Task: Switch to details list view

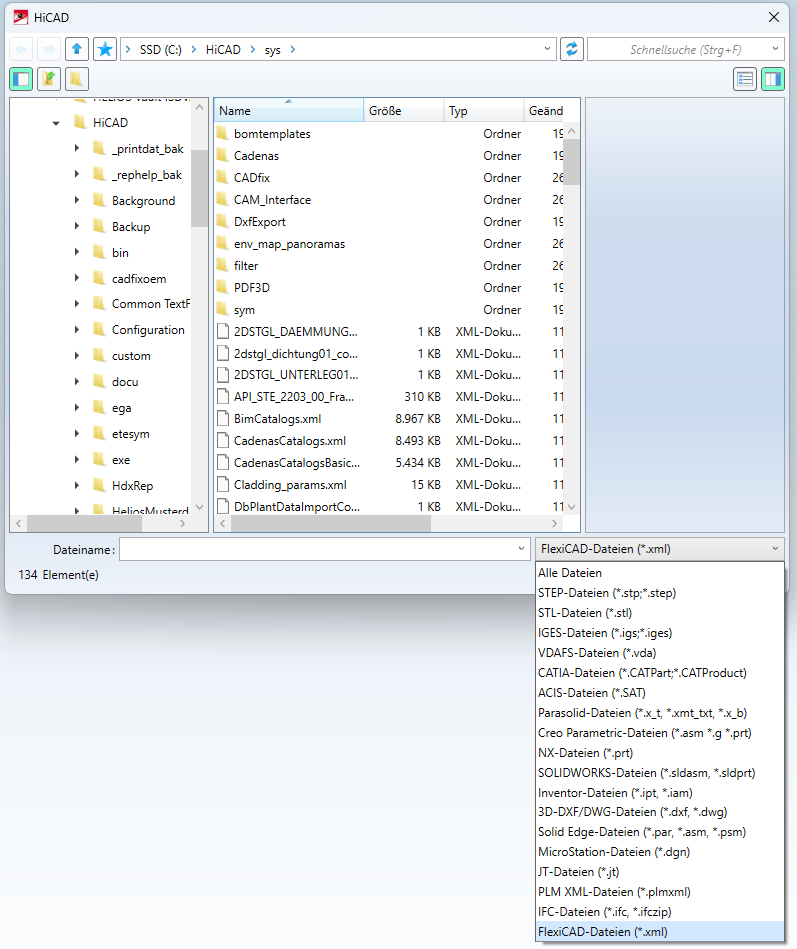Action: pos(745,79)
